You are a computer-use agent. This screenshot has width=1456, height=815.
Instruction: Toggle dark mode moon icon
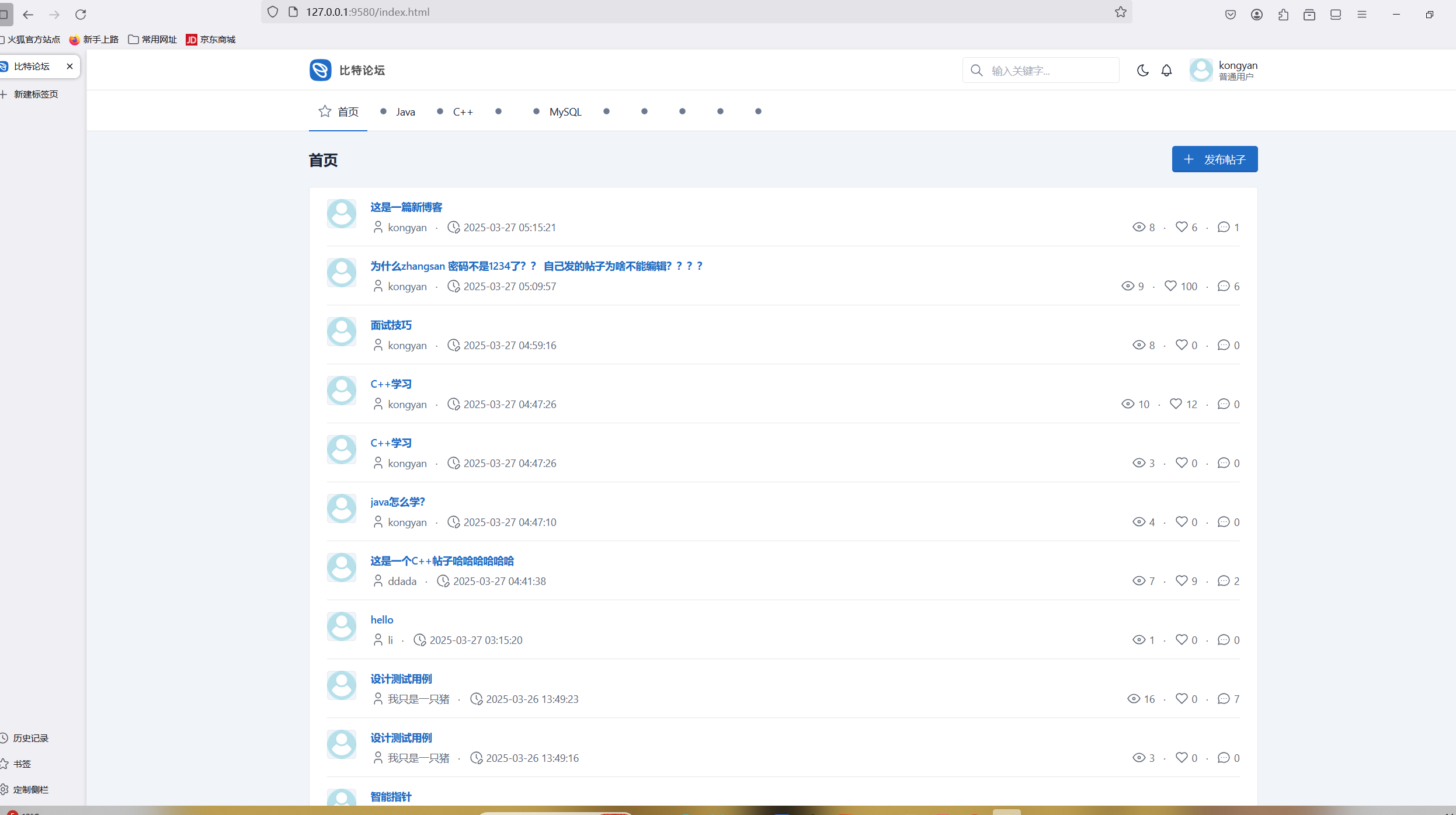point(1142,71)
